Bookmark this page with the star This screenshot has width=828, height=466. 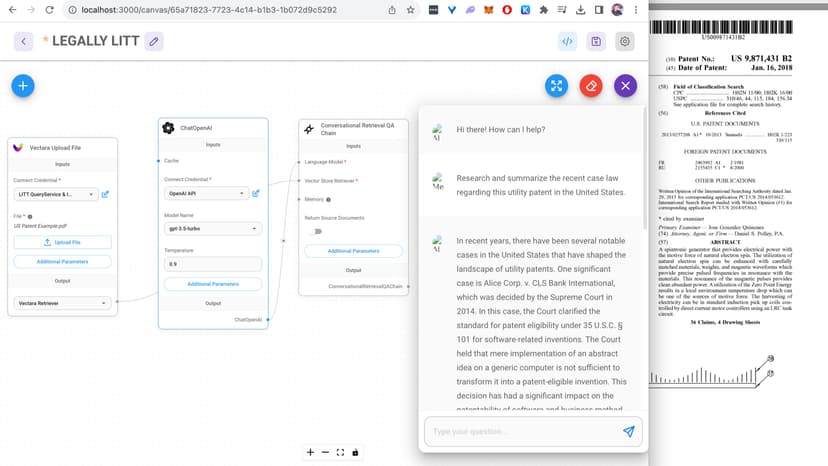tap(410, 10)
